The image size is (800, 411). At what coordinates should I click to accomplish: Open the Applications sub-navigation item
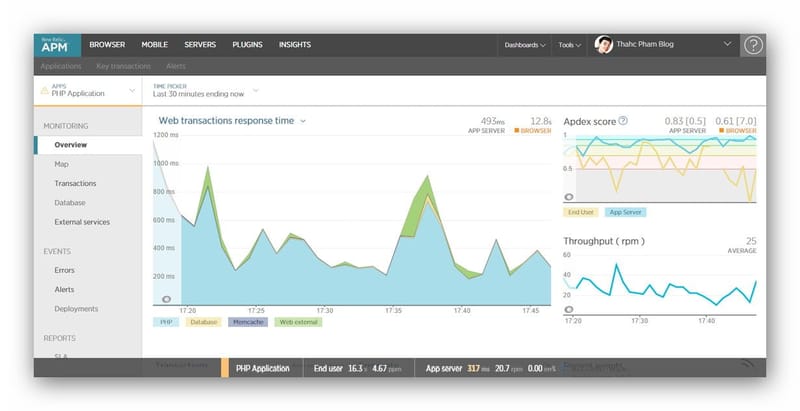tap(61, 66)
